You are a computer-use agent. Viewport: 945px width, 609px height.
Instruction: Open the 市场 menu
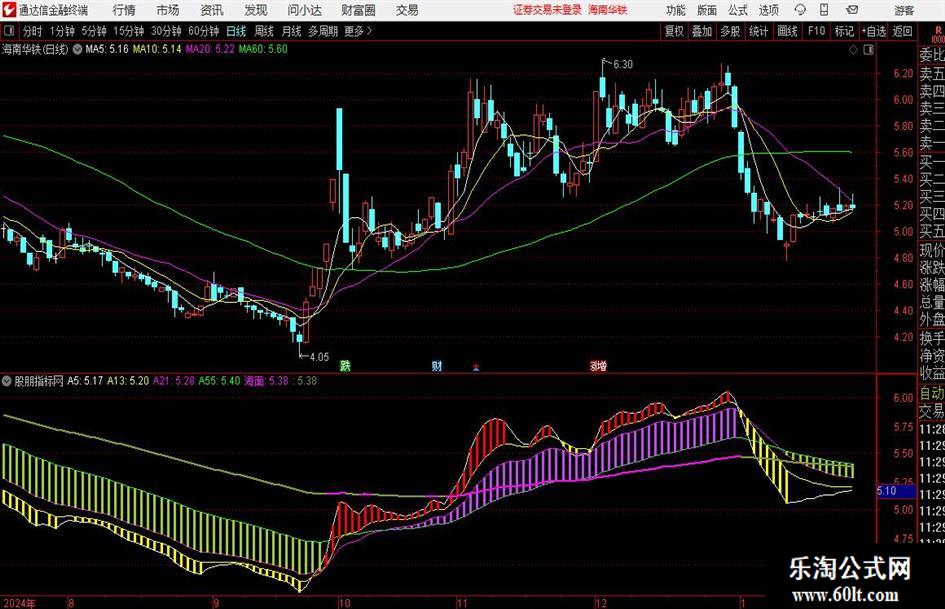[168, 10]
